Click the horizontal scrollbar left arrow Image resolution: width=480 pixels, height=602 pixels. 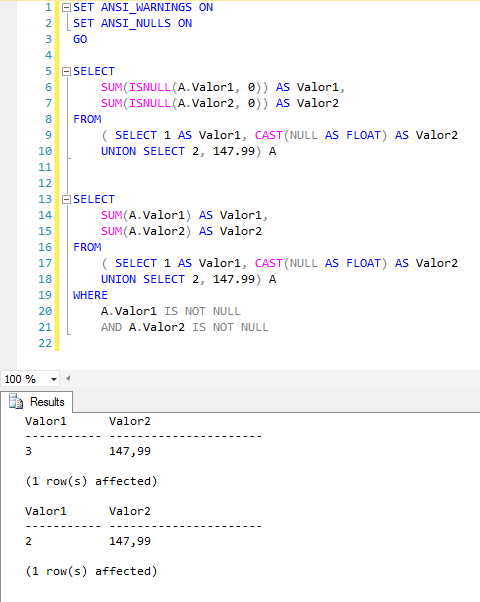(68, 379)
